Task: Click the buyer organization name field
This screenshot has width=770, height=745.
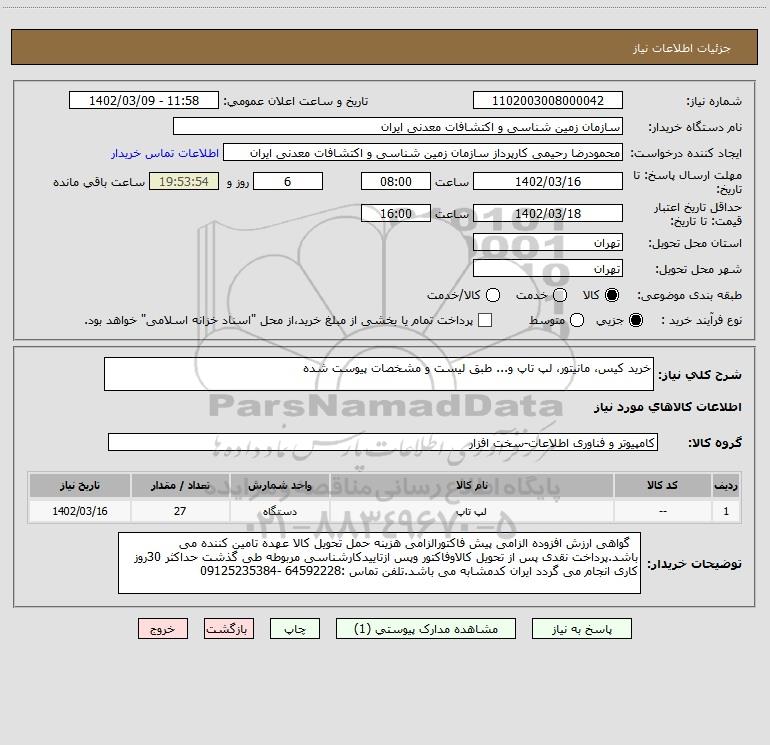Action: click(398, 127)
